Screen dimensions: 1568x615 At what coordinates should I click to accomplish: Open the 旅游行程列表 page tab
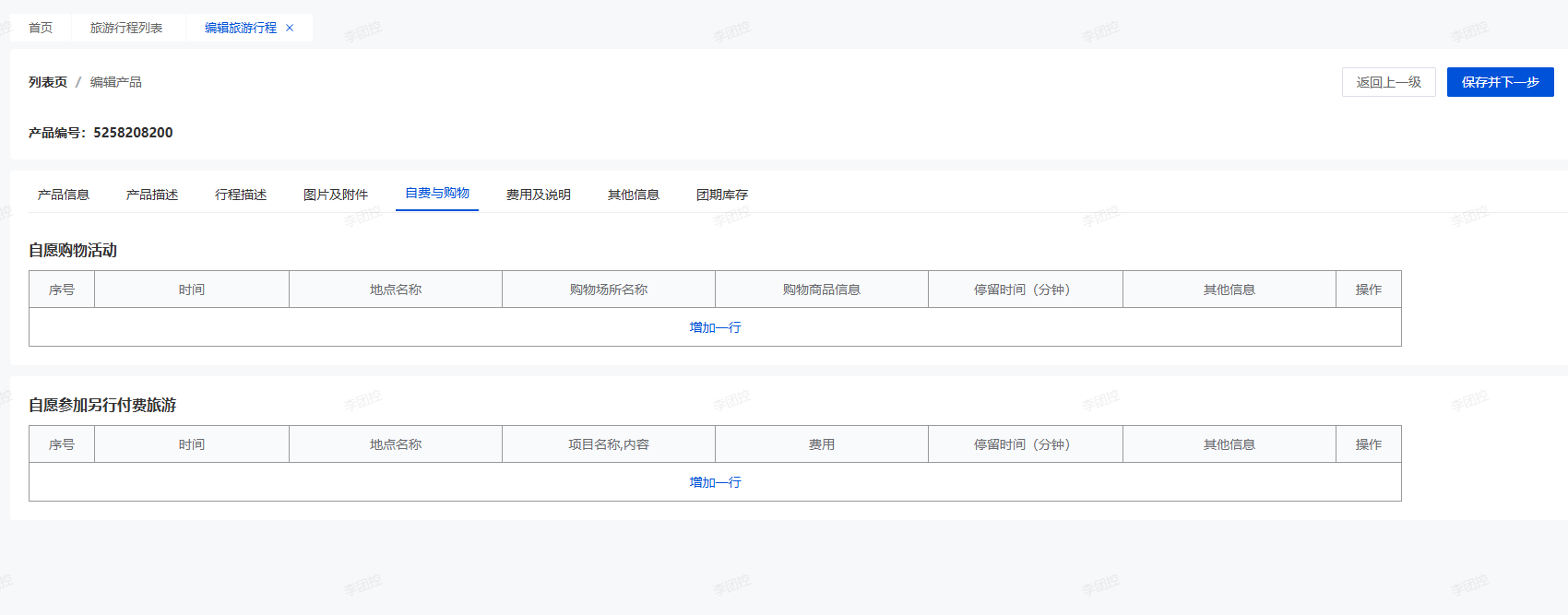[x=126, y=28]
